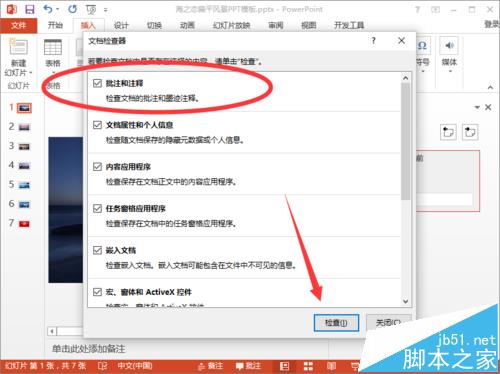Screen dimensions: 500x374
Task: Click the 登录 sign-in link
Action: 492,24
